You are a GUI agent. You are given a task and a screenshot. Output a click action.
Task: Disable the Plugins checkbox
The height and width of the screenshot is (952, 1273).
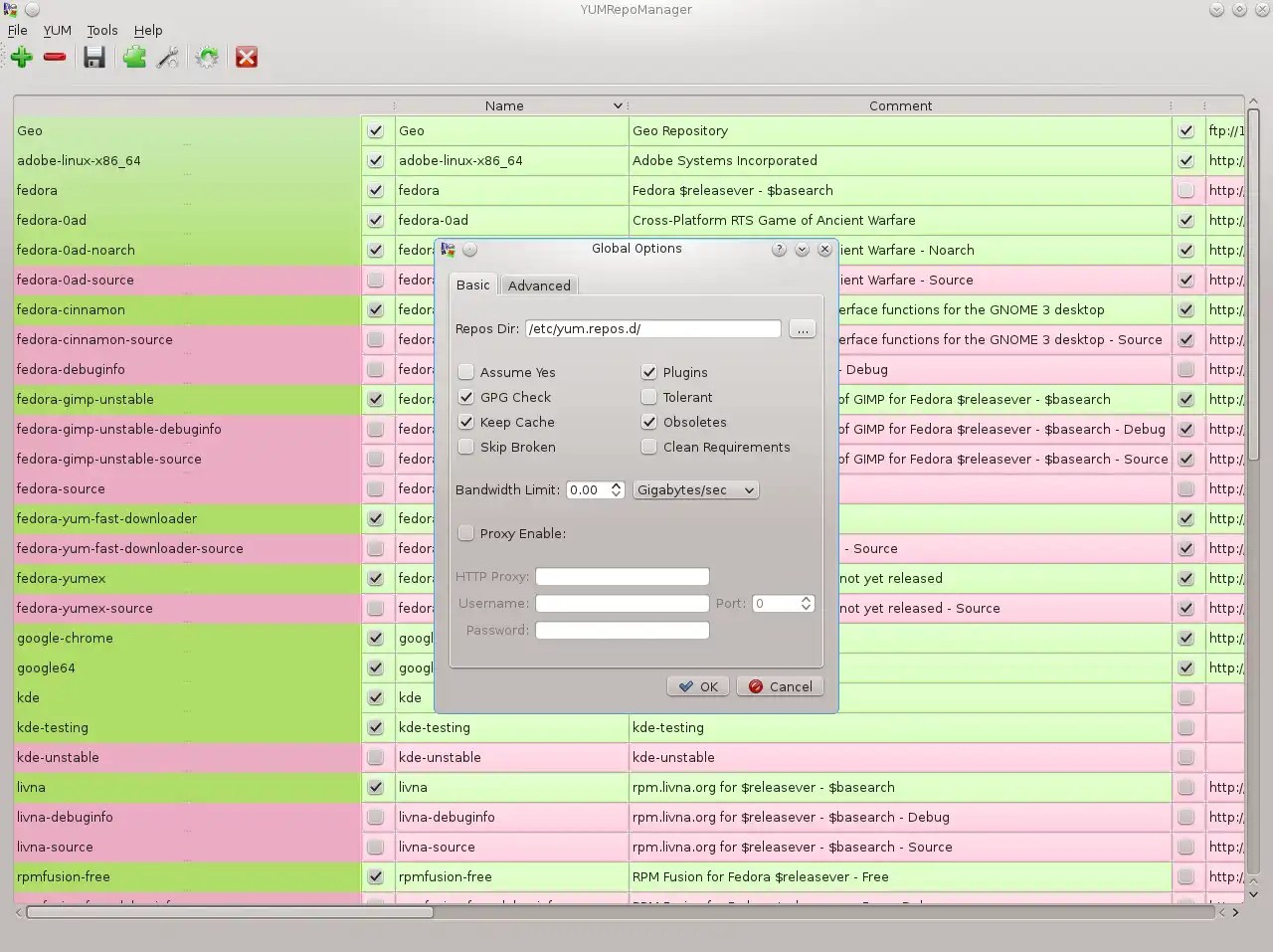(648, 372)
